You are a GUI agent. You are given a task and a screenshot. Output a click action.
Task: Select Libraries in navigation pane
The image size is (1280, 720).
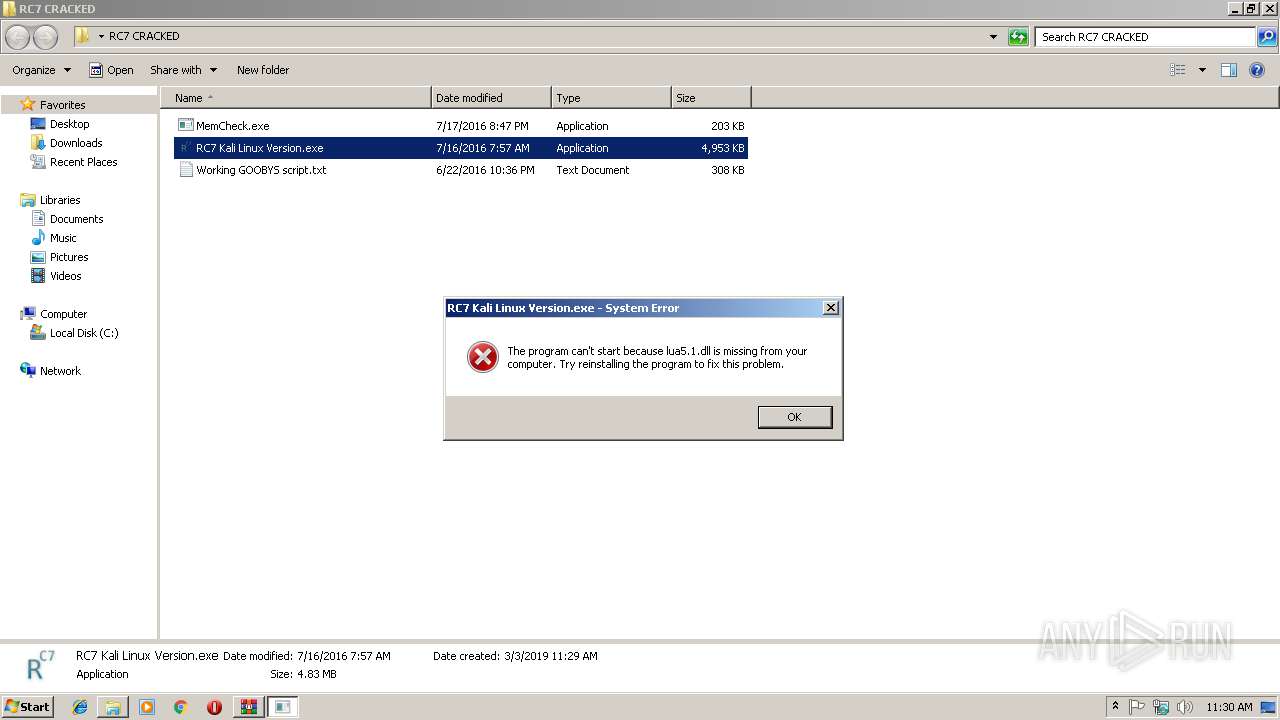pyautogui.click(x=60, y=200)
